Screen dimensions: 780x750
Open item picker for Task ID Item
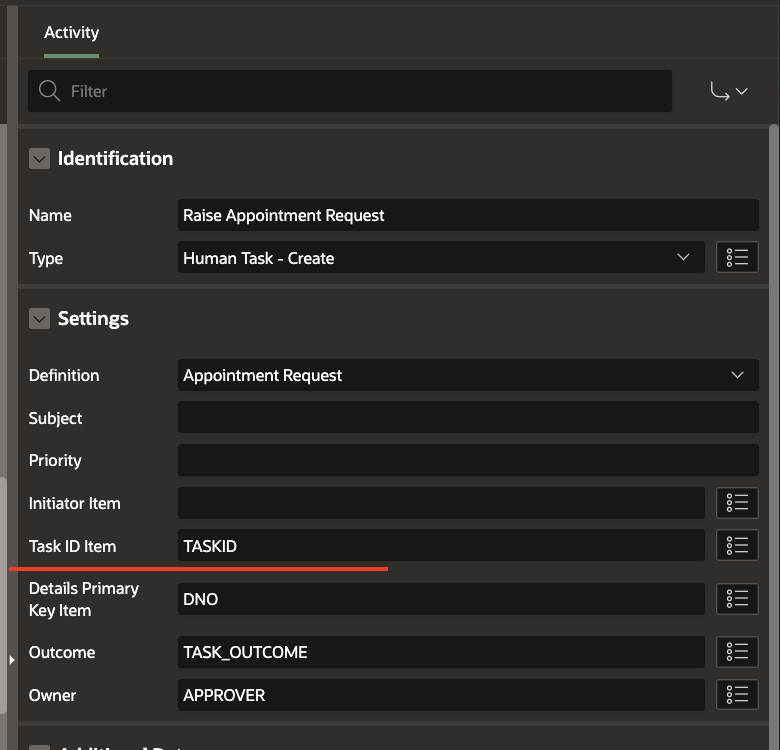pos(737,546)
